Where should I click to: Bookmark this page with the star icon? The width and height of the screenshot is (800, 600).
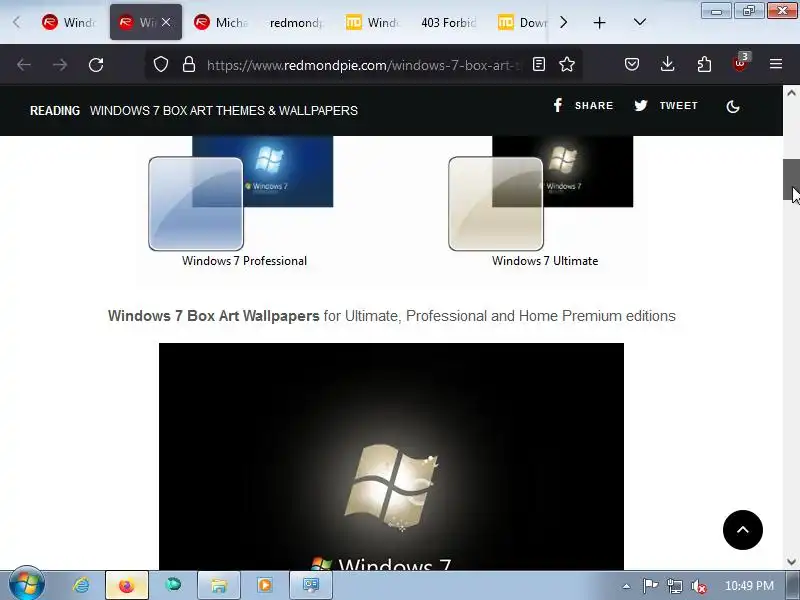click(567, 64)
